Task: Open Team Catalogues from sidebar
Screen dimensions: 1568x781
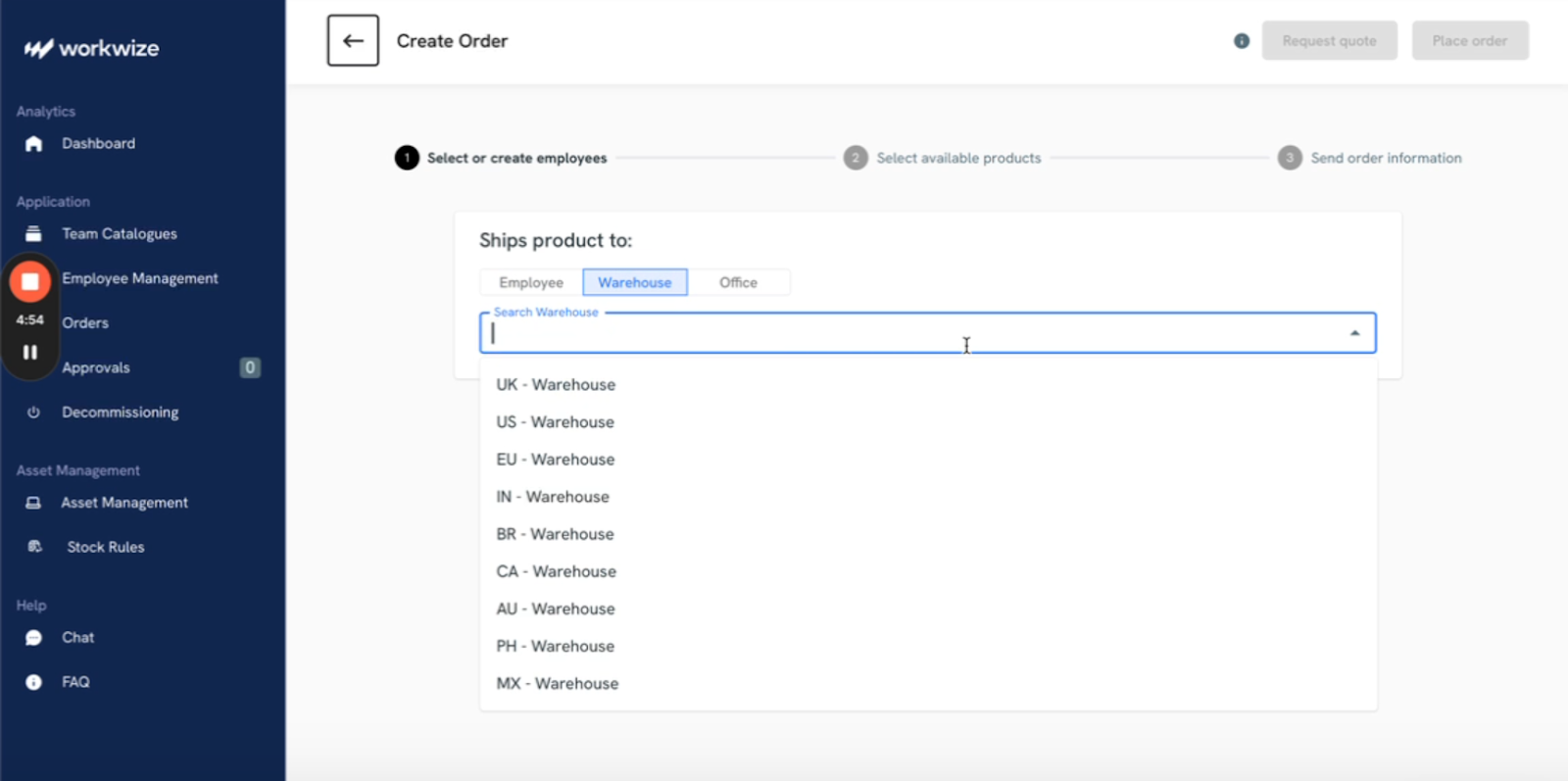Action: pos(119,234)
